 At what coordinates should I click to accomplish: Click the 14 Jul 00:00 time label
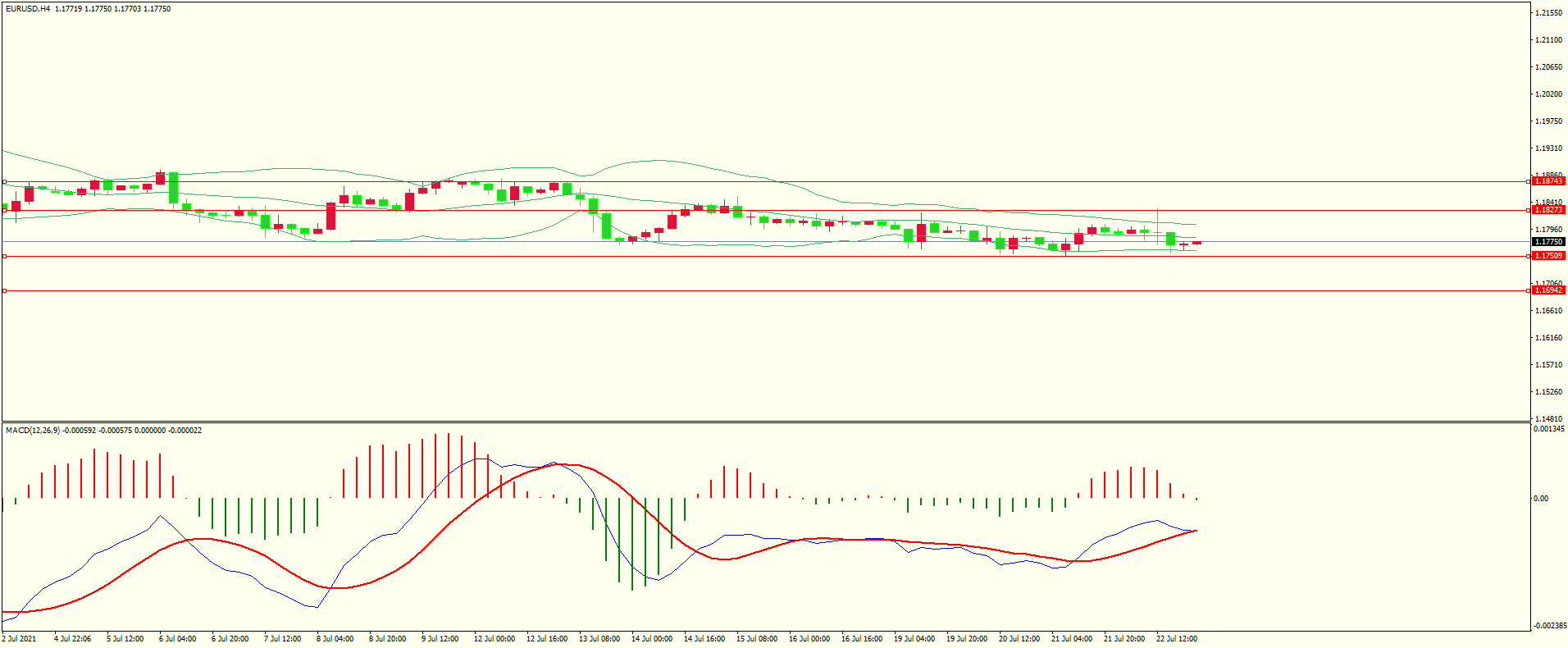pos(651,638)
